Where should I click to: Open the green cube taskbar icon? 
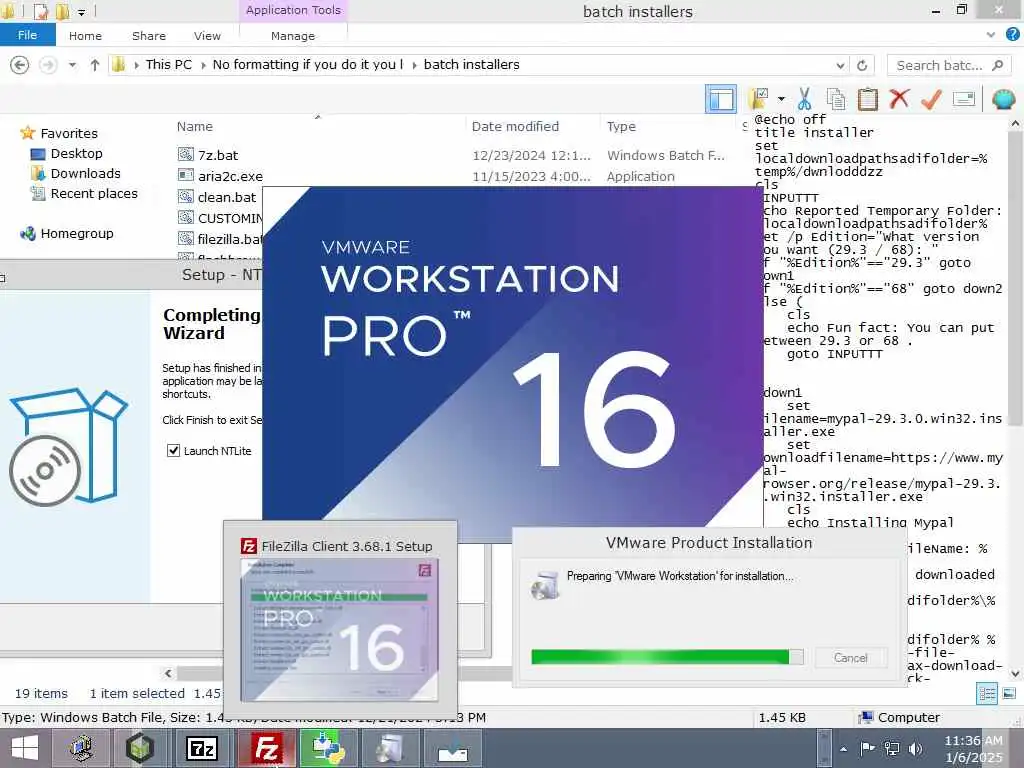click(x=140, y=748)
